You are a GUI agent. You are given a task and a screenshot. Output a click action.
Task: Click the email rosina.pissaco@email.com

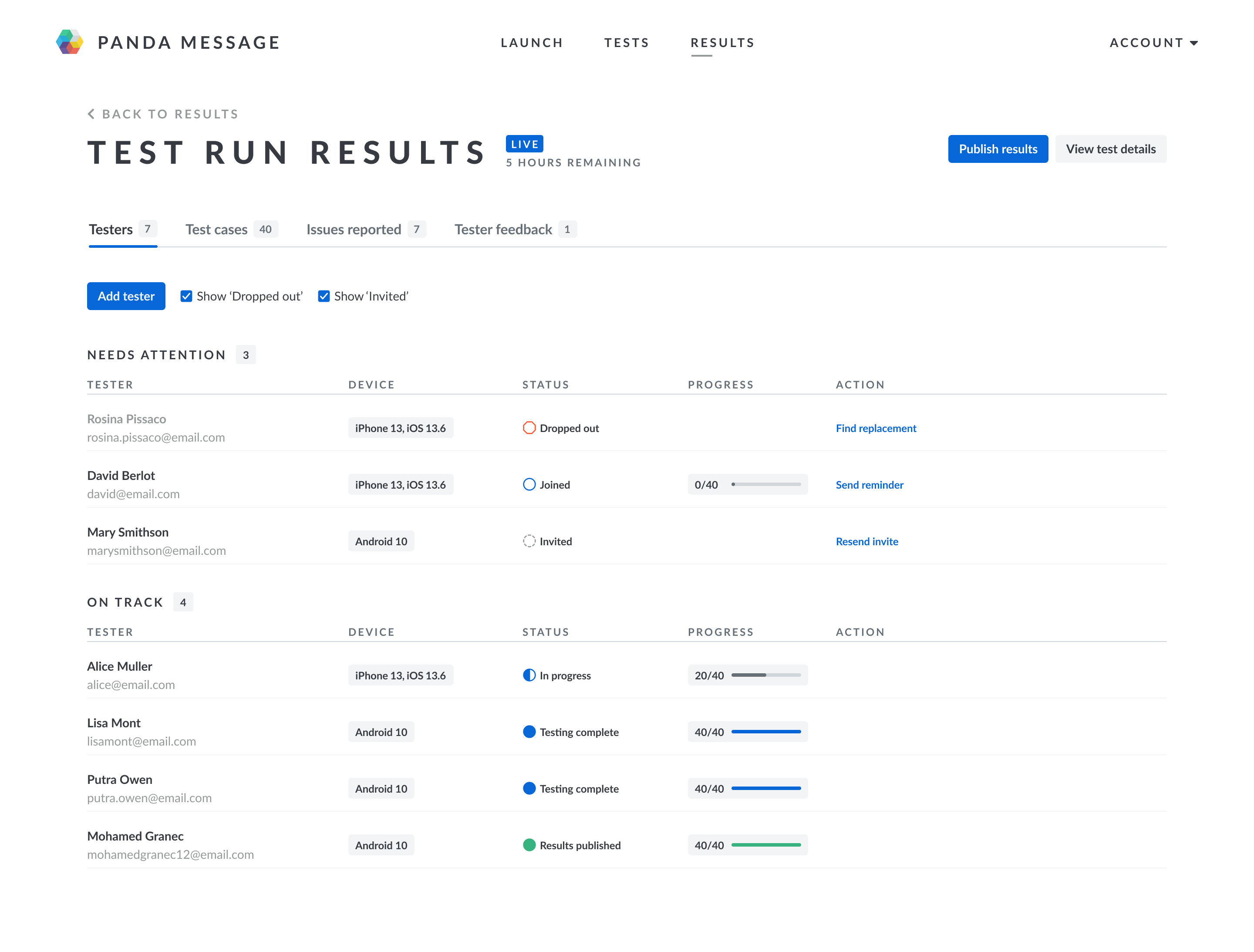(156, 437)
